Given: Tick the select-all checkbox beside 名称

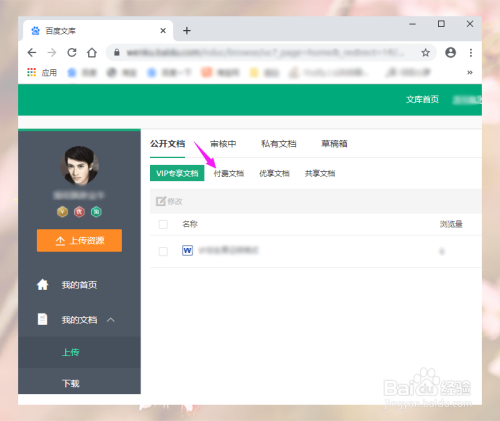Looking at the screenshot, I should (163, 224).
